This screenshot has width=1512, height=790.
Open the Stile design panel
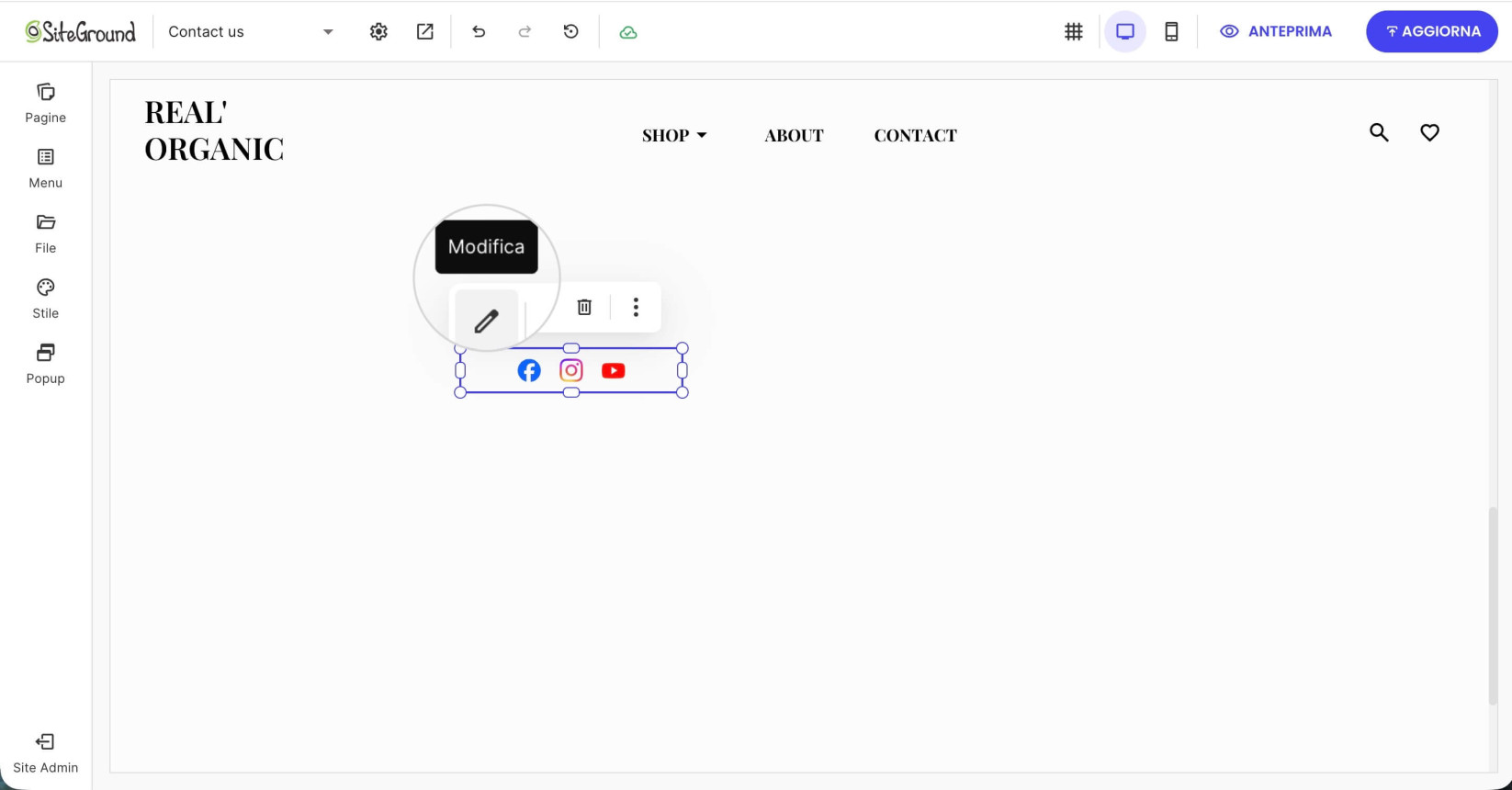(45, 299)
